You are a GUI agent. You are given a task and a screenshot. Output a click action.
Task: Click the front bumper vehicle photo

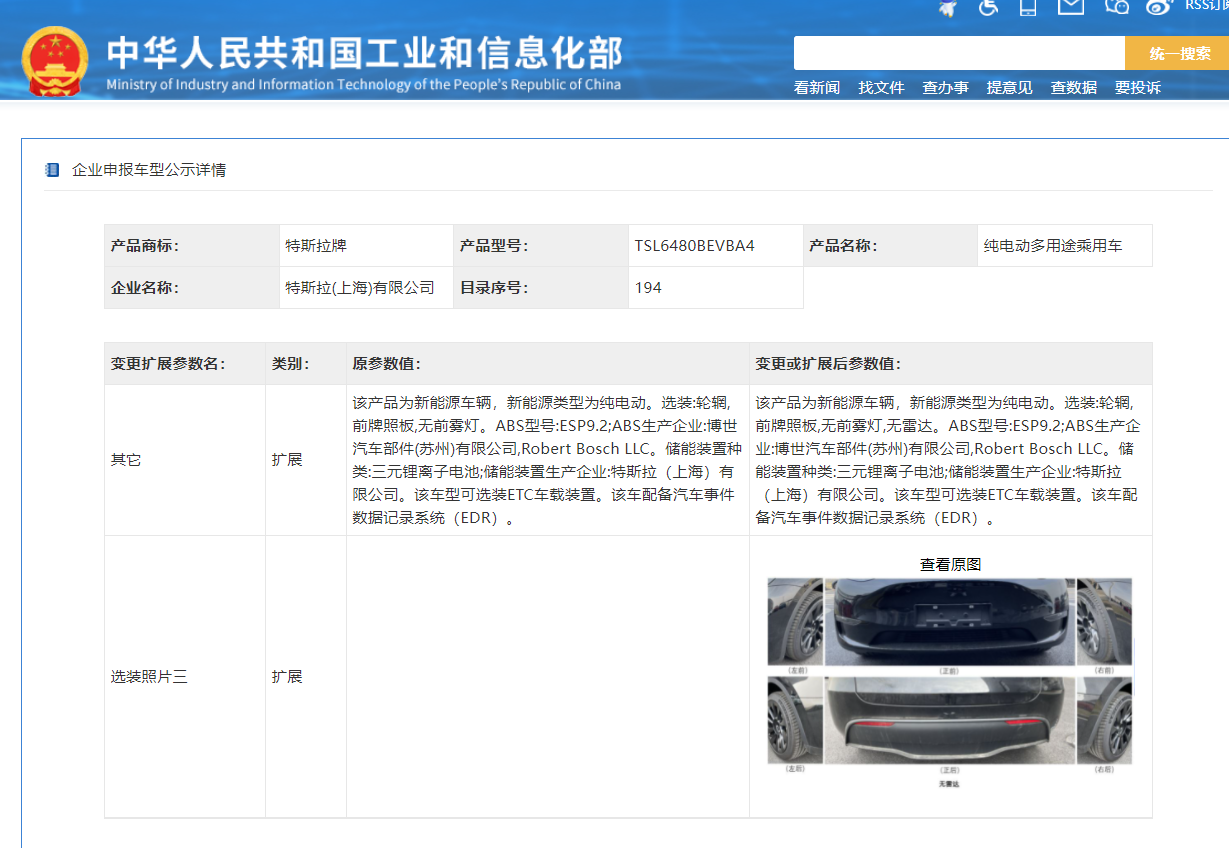point(949,621)
